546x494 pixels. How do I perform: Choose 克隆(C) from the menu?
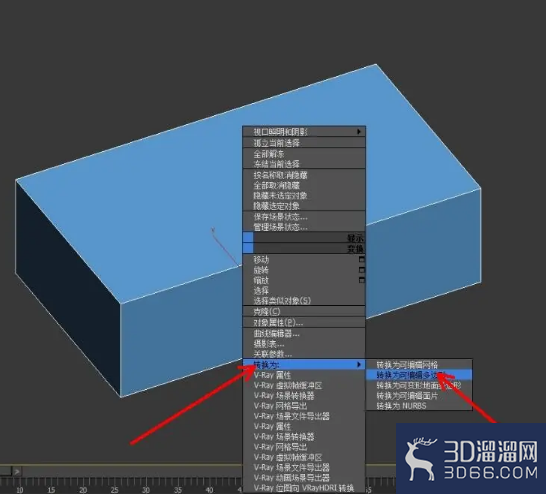tap(304, 311)
